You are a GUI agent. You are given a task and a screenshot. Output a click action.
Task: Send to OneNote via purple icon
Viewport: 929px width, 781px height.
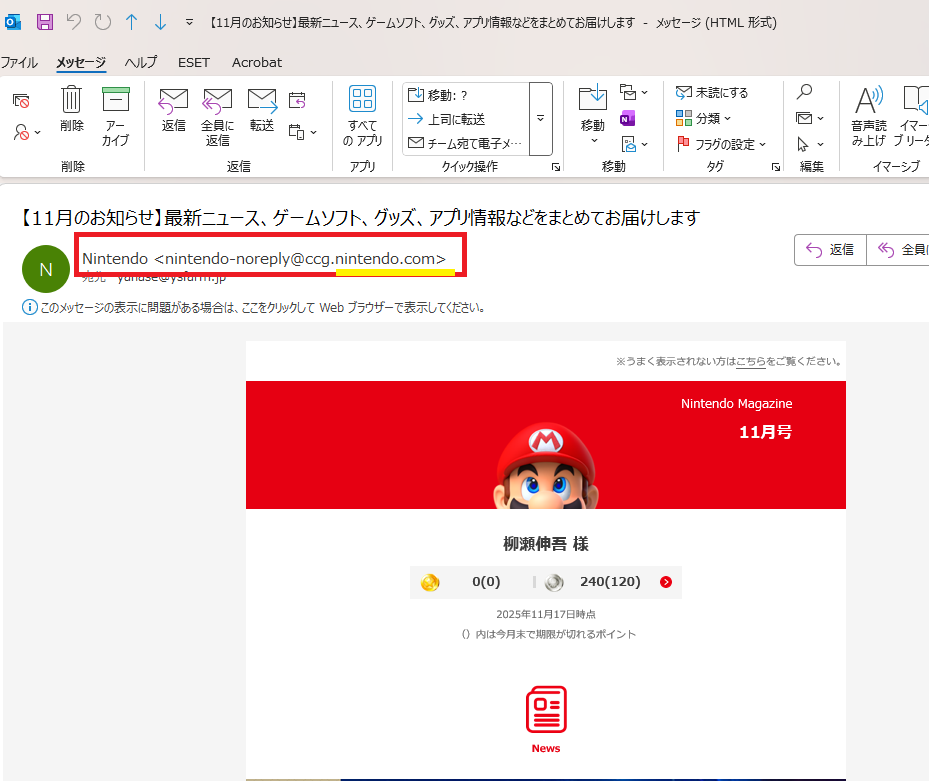[x=628, y=119]
